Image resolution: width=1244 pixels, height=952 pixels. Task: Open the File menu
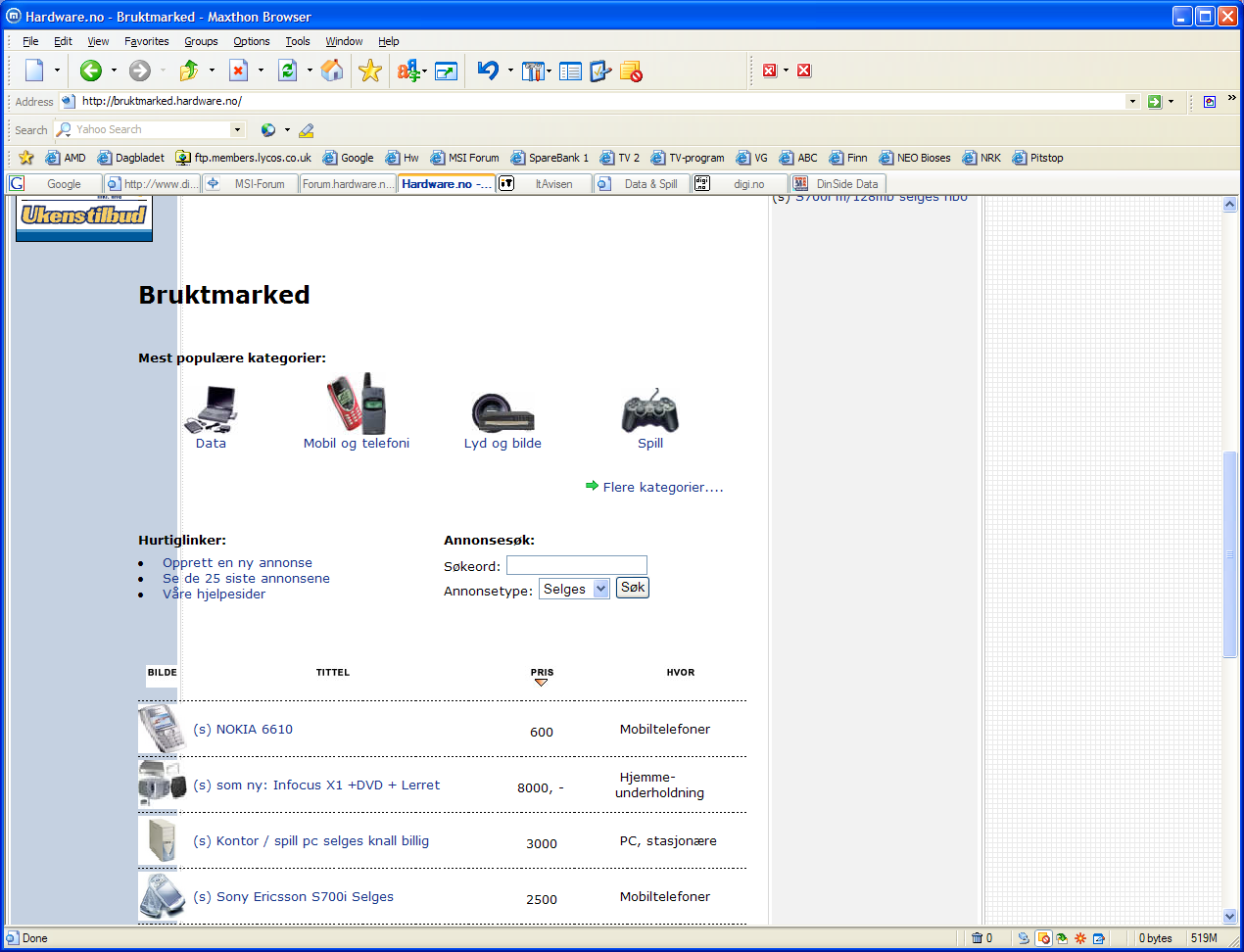tap(30, 41)
